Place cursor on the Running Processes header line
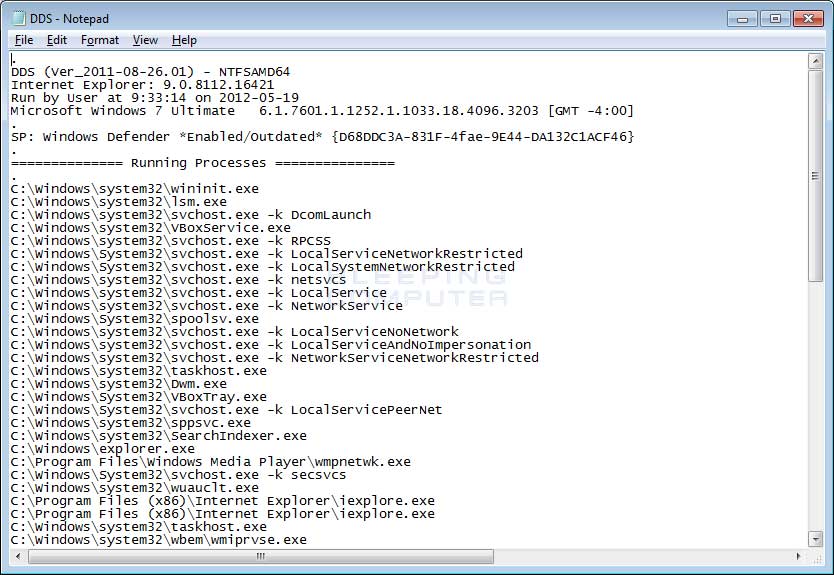 203,163
